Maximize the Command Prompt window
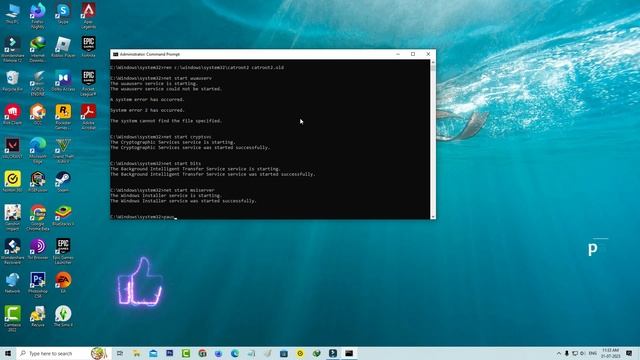Image resolution: width=640 pixels, height=360 pixels. 413,54
